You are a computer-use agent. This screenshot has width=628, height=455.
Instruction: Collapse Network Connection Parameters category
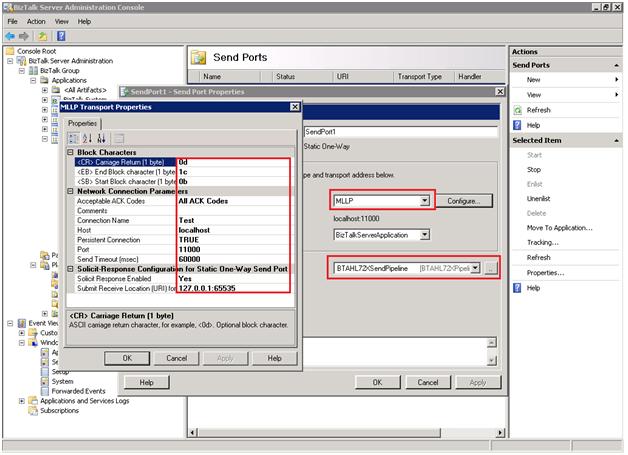70,191
